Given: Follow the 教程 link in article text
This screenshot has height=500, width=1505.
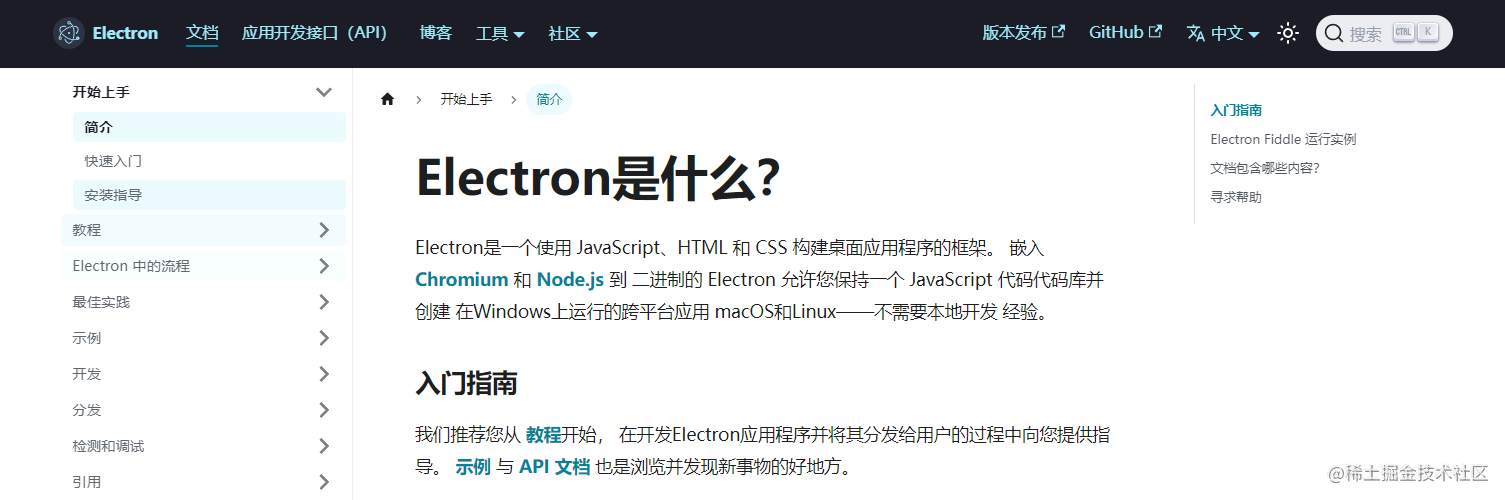Looking at the screenshot, I should [x=543, y=435].
